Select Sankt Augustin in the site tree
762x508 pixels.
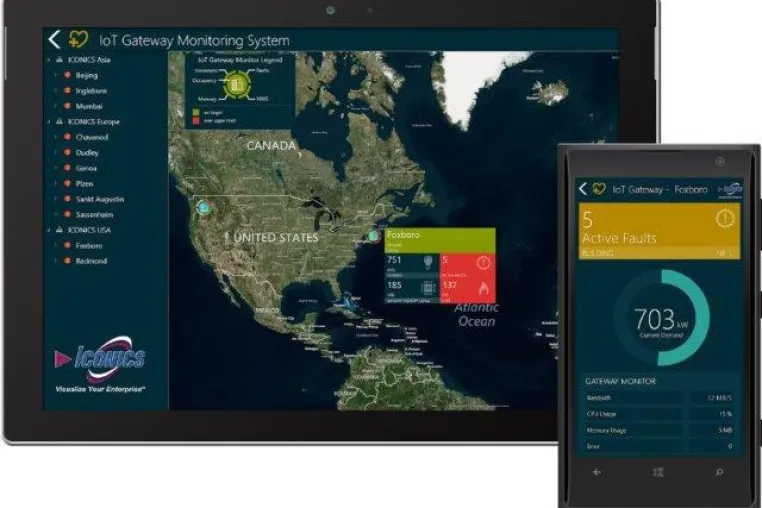pyautogui.click(x=100, y=199)
